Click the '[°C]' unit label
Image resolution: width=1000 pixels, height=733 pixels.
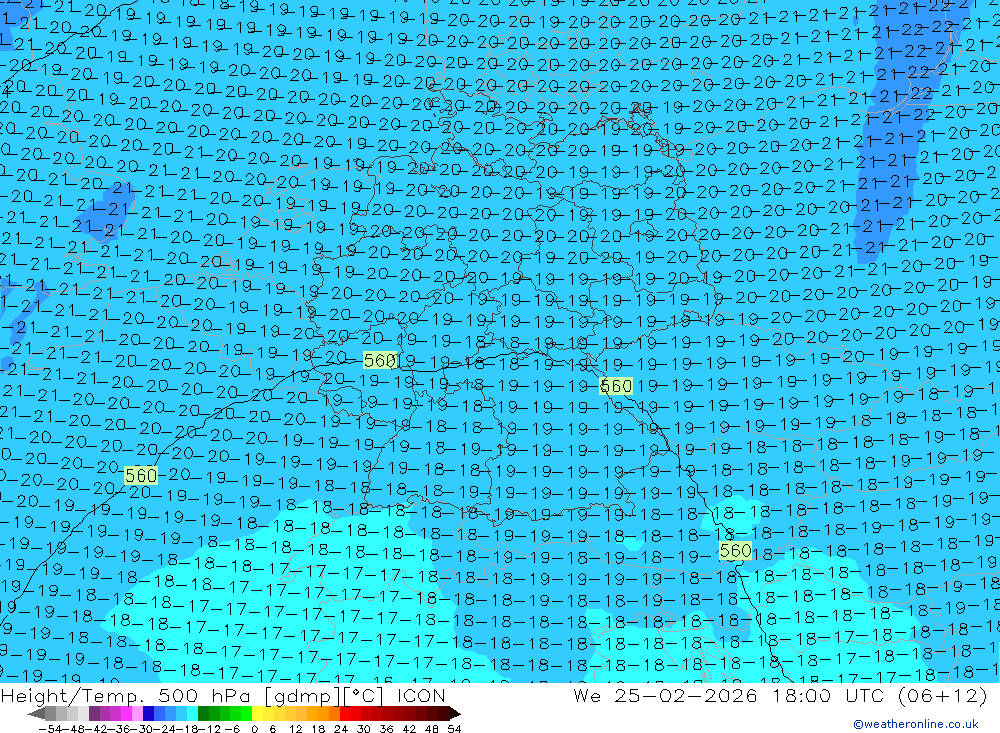pos(364,695)
